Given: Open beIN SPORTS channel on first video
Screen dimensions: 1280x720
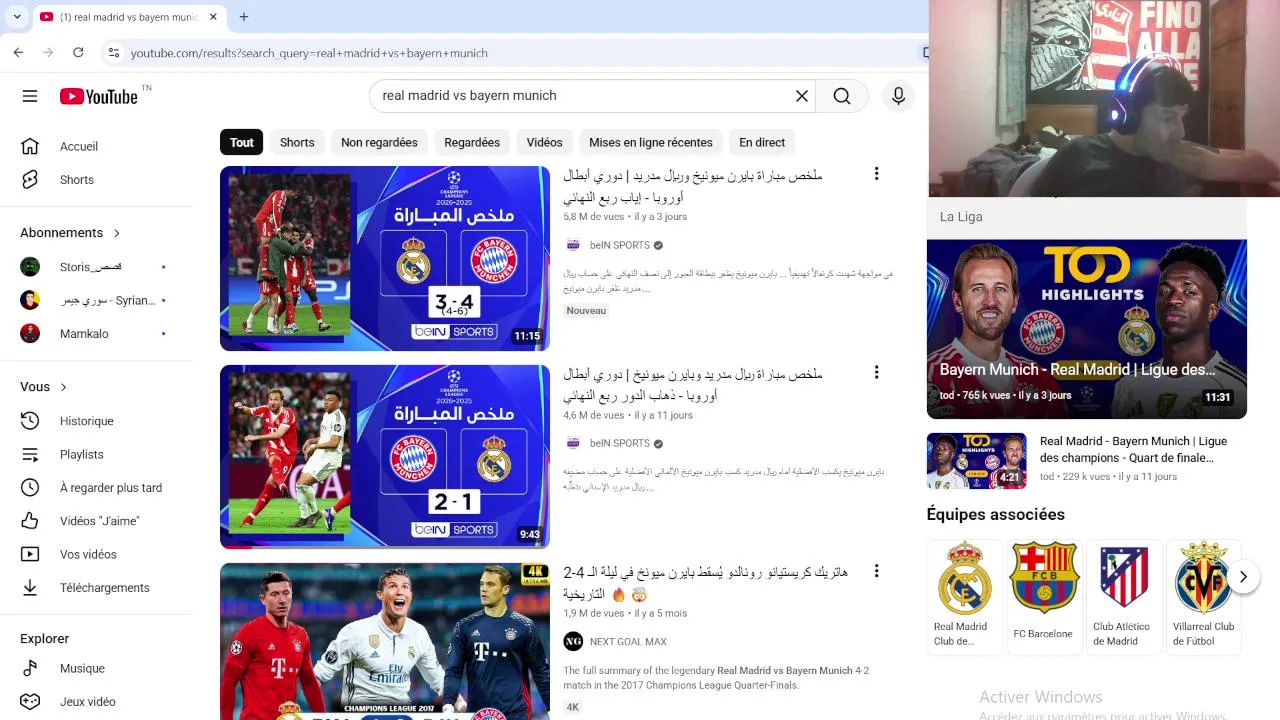Looking at the screenshot, I should pos(620,245).
